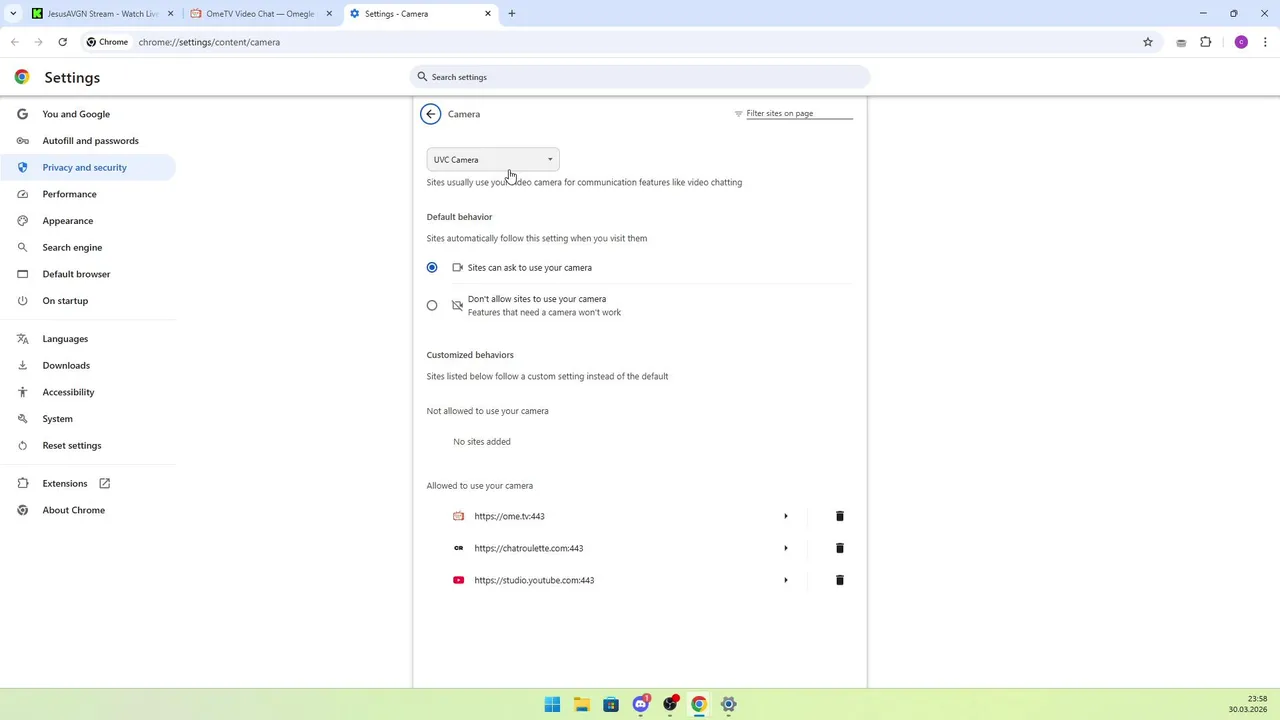Open the UVC Camera device dropdown

(x=493, y=160)
